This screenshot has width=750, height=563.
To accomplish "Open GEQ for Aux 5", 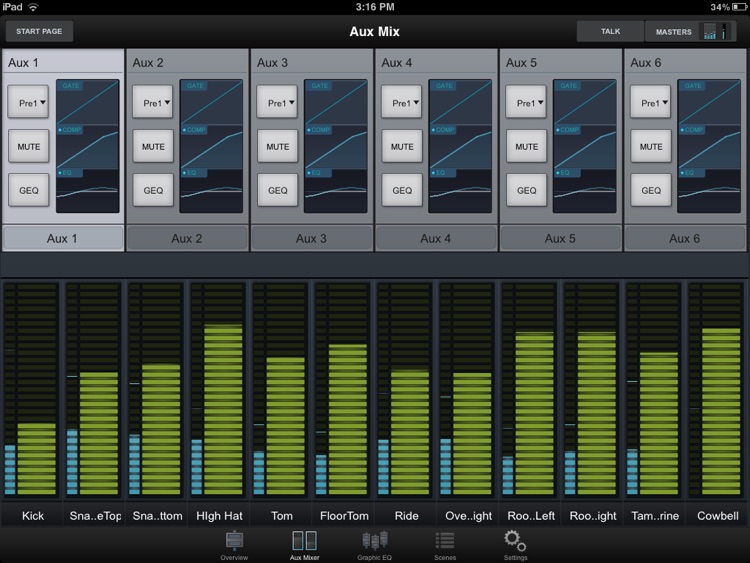I will [526, 190].
